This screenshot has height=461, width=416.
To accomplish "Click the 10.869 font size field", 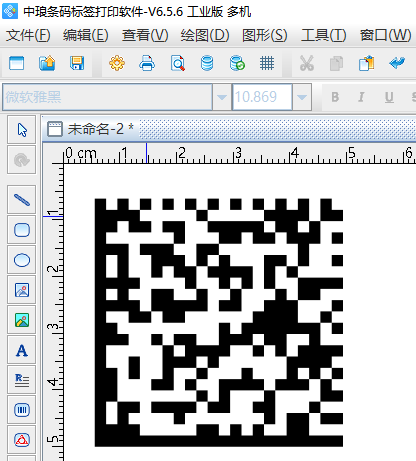I will click(x=262, y=97).
